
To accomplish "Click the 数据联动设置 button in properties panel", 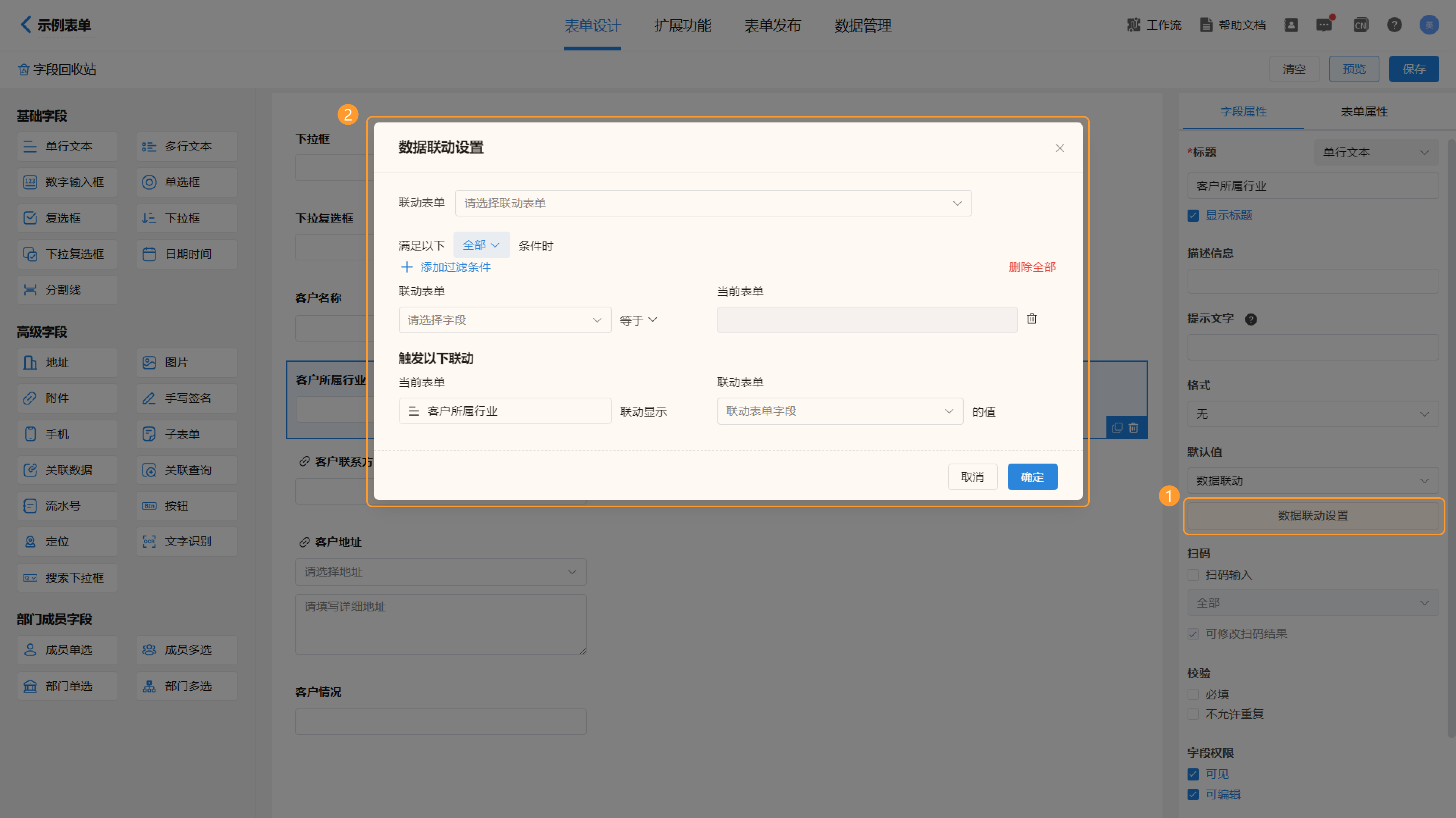I will 1312,516.
